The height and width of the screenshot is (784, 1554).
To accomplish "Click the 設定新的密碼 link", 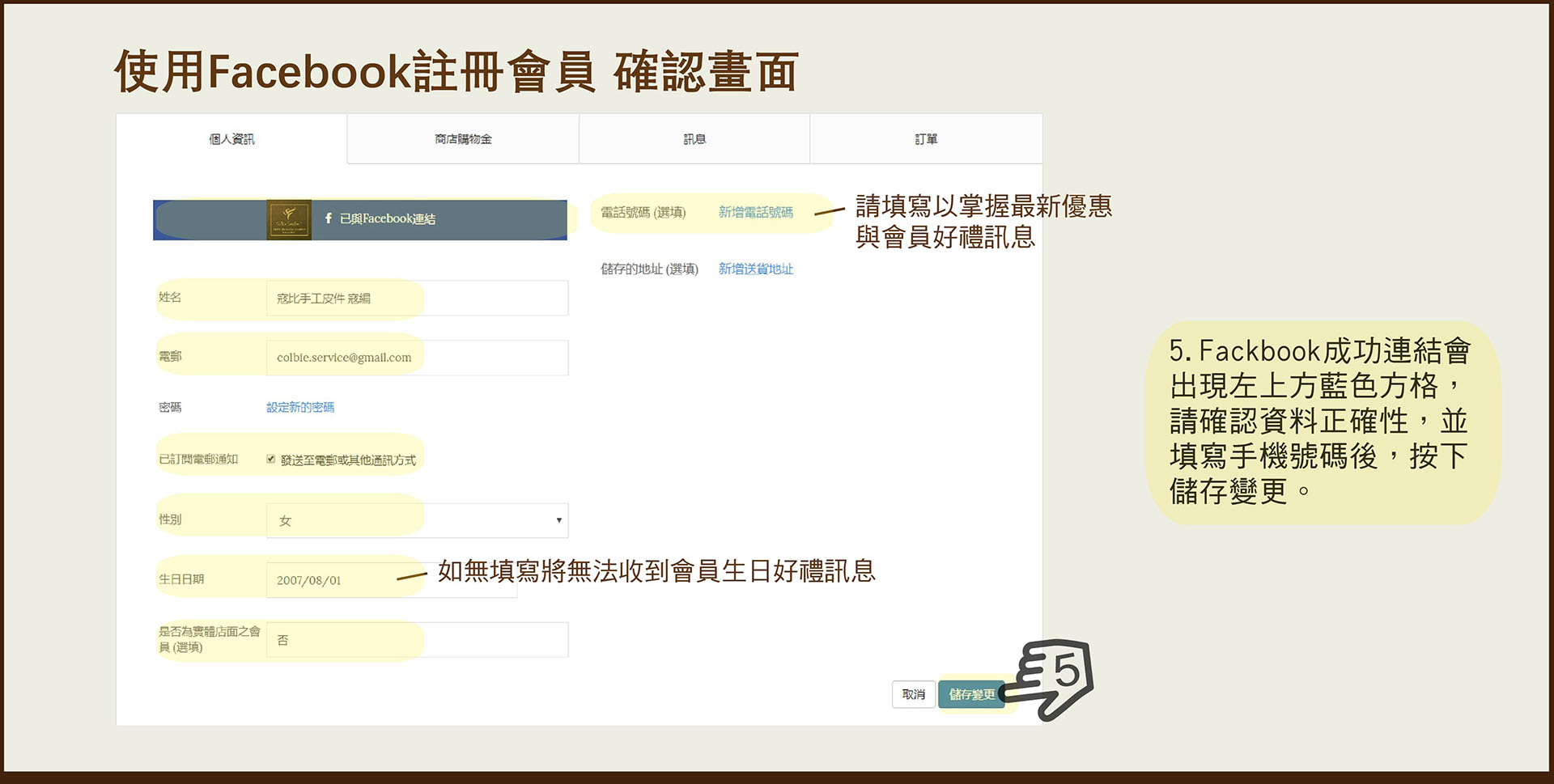I will coord(300,407).
